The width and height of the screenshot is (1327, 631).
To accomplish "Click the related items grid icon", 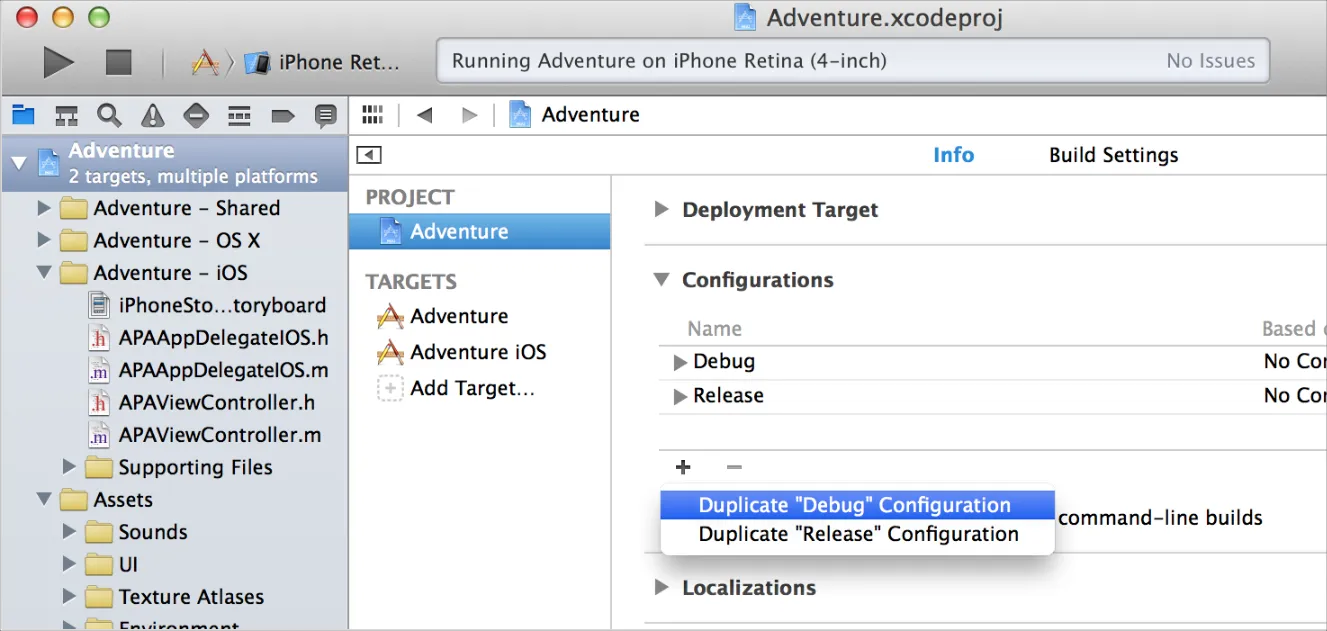I will [372, 115].
